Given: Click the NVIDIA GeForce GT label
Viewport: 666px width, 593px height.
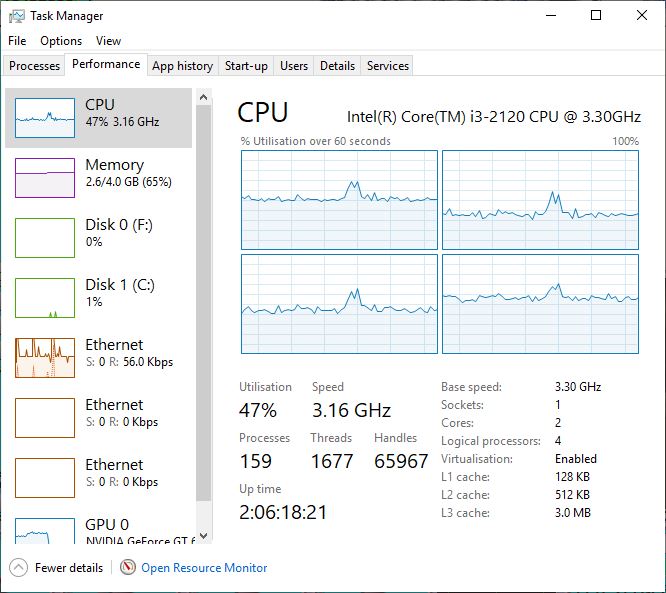Looking at the screenshot, I should click(x=140, y=540).
